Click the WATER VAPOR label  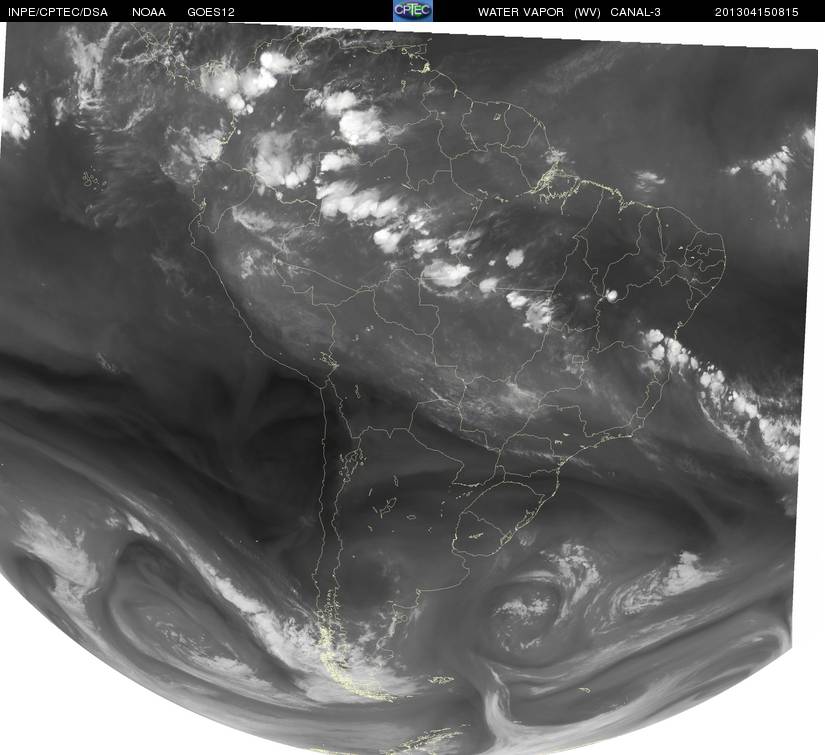[x=521, y=12]
